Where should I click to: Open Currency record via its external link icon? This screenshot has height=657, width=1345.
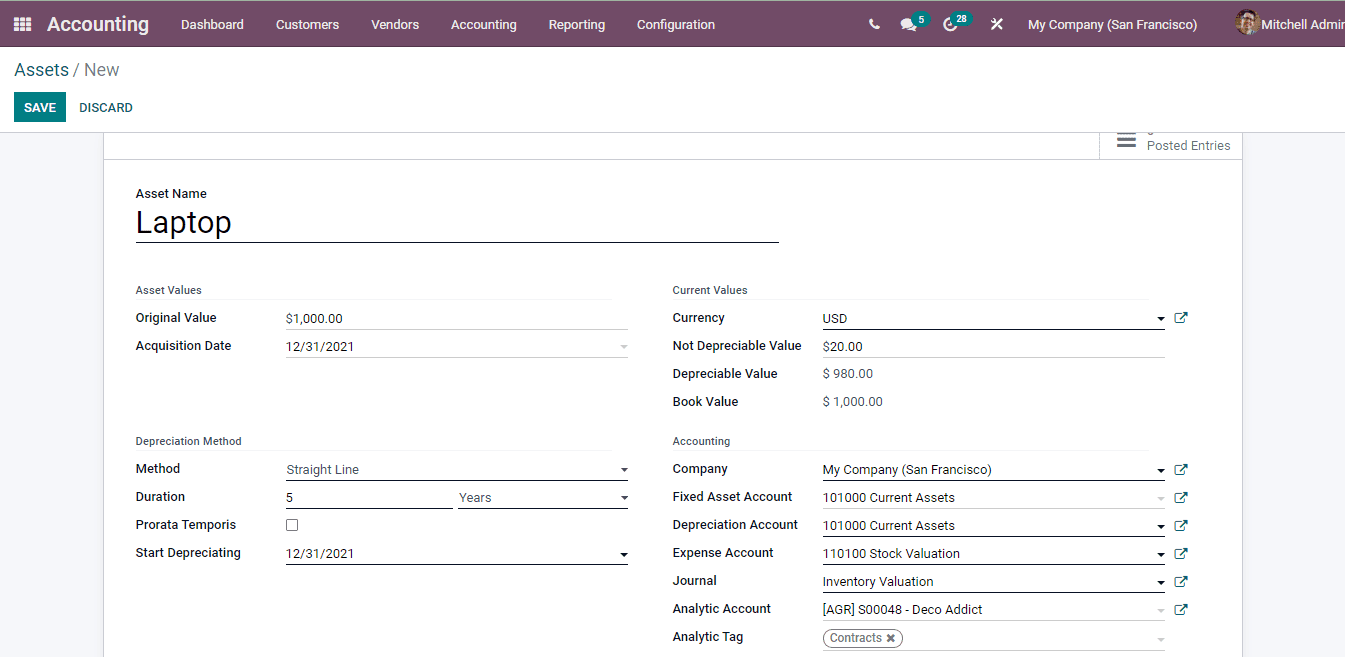click(1180, 317)
